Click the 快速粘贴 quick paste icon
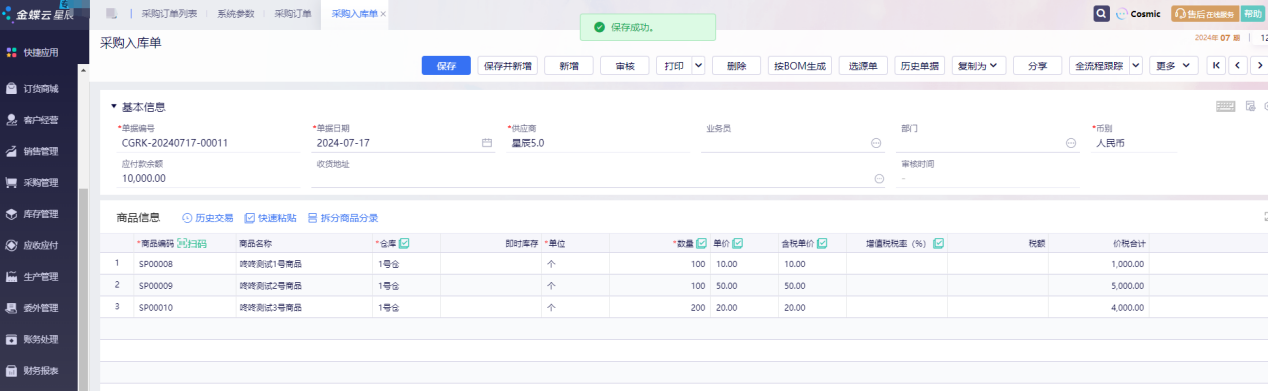The image size is (1268, 391). pyautogui.click(x=270, y=218)
